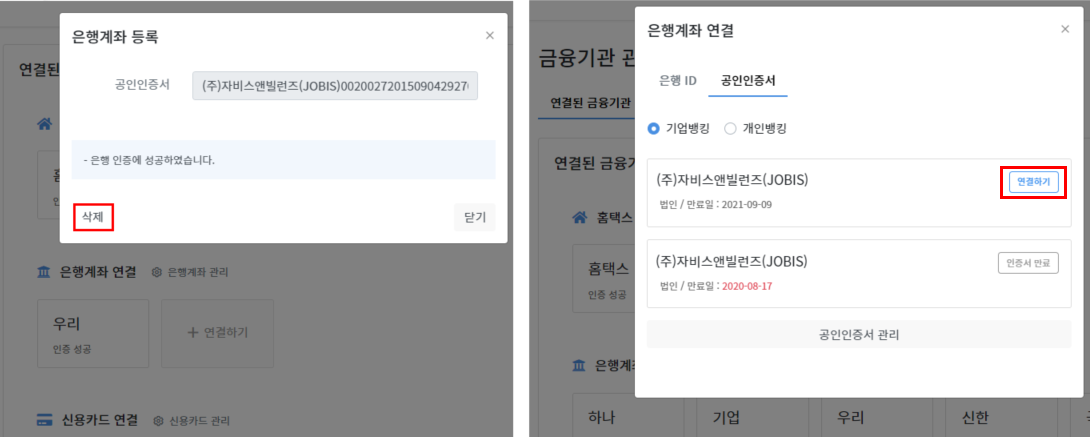Click the gear icon next to 은행계좌 관리
This screenshot has width=1090, height=437.
[x=157, y=272]
